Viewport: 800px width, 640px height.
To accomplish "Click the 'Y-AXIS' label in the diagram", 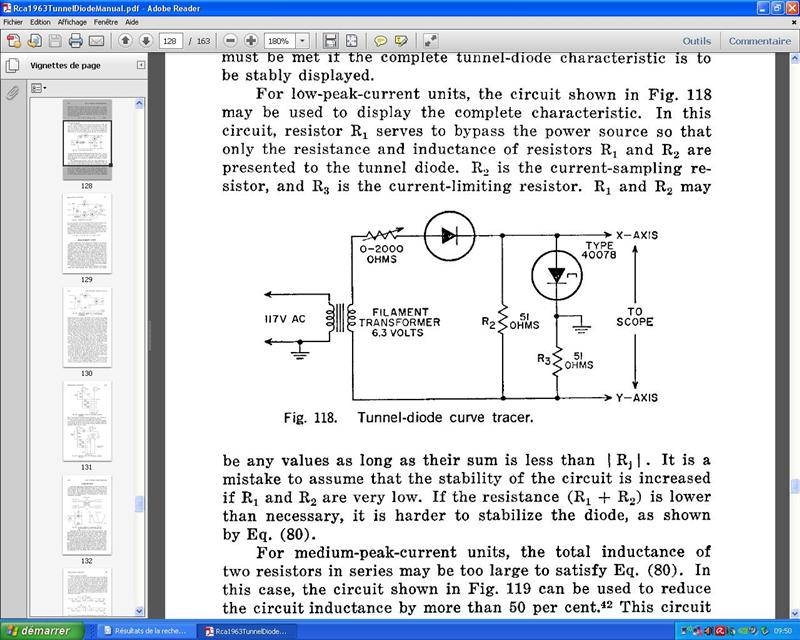I will pos(637,398).
